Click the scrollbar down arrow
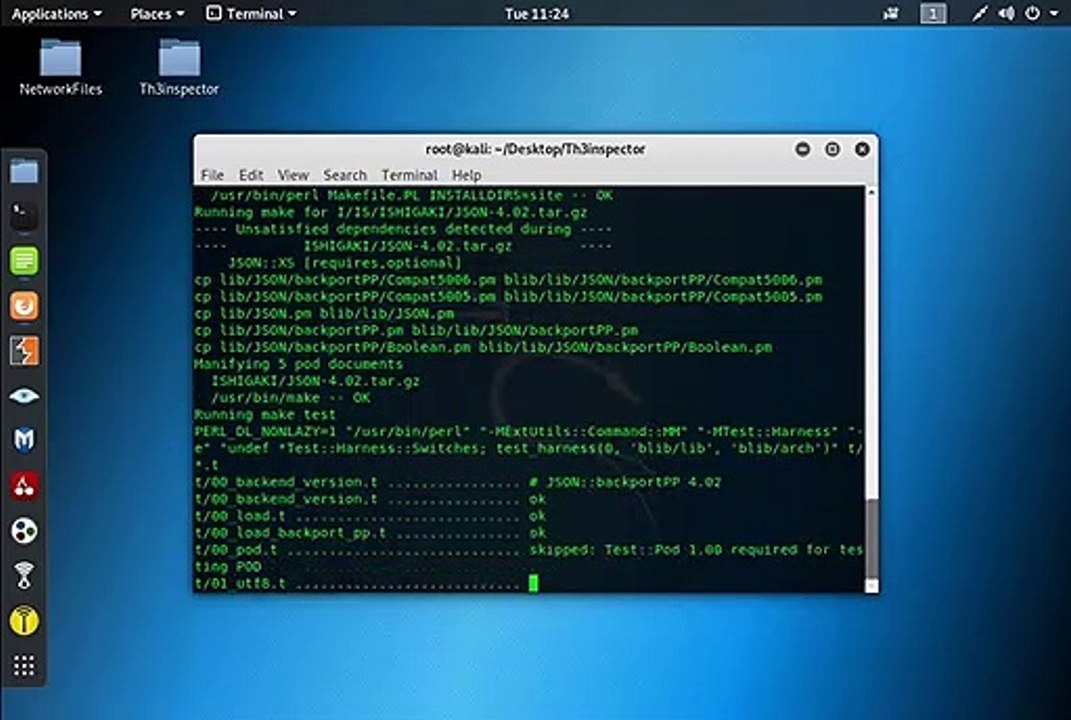 point(872,586)
